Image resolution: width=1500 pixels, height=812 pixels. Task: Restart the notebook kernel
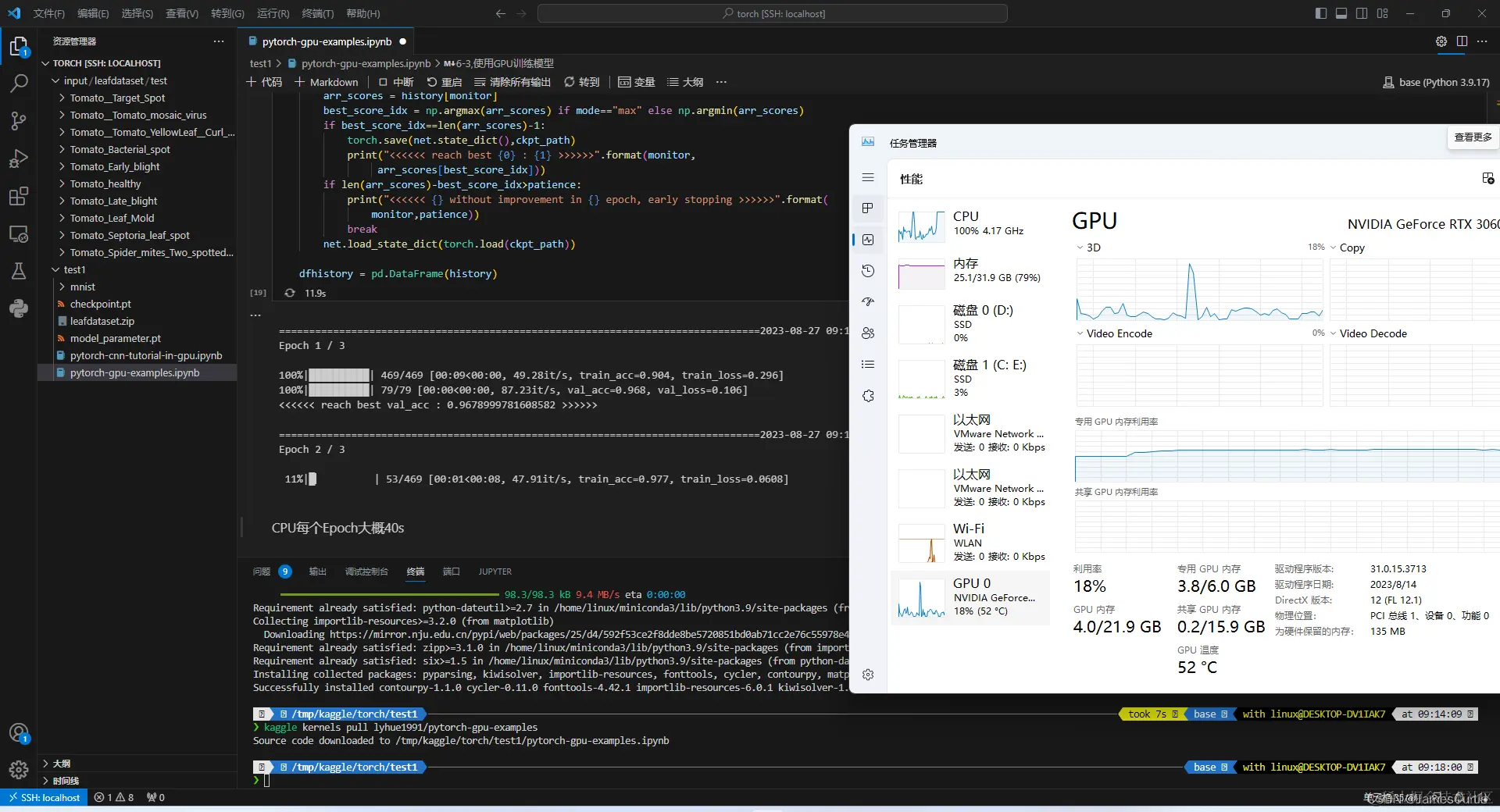pos(445,82)
